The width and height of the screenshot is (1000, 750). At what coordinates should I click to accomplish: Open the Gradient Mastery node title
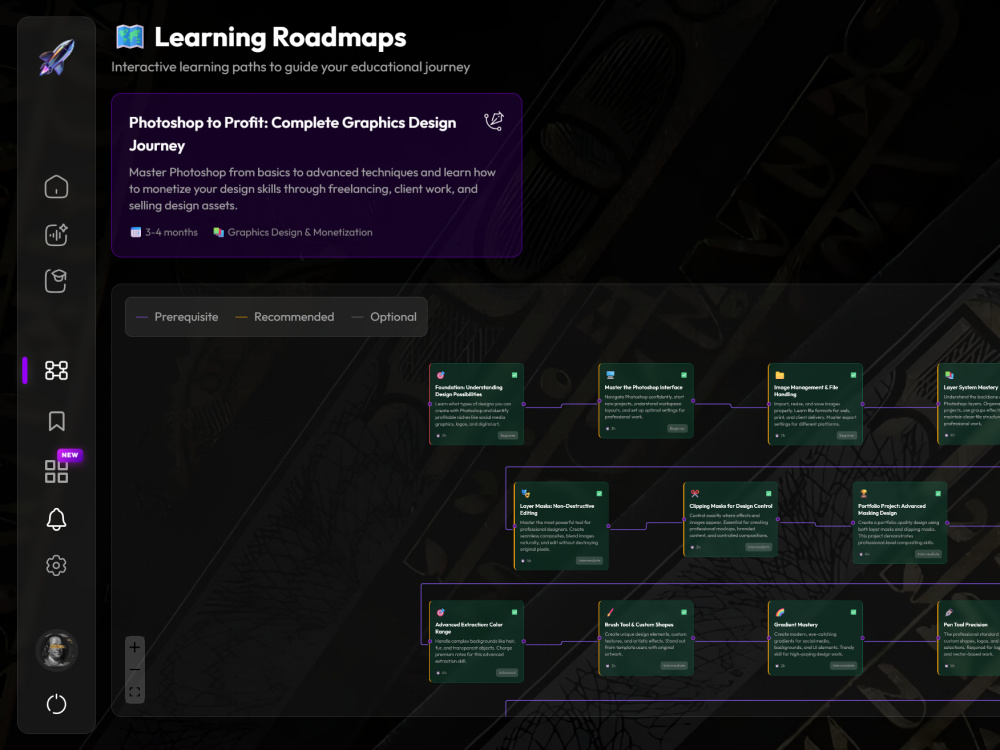click(x=796, y=624)
